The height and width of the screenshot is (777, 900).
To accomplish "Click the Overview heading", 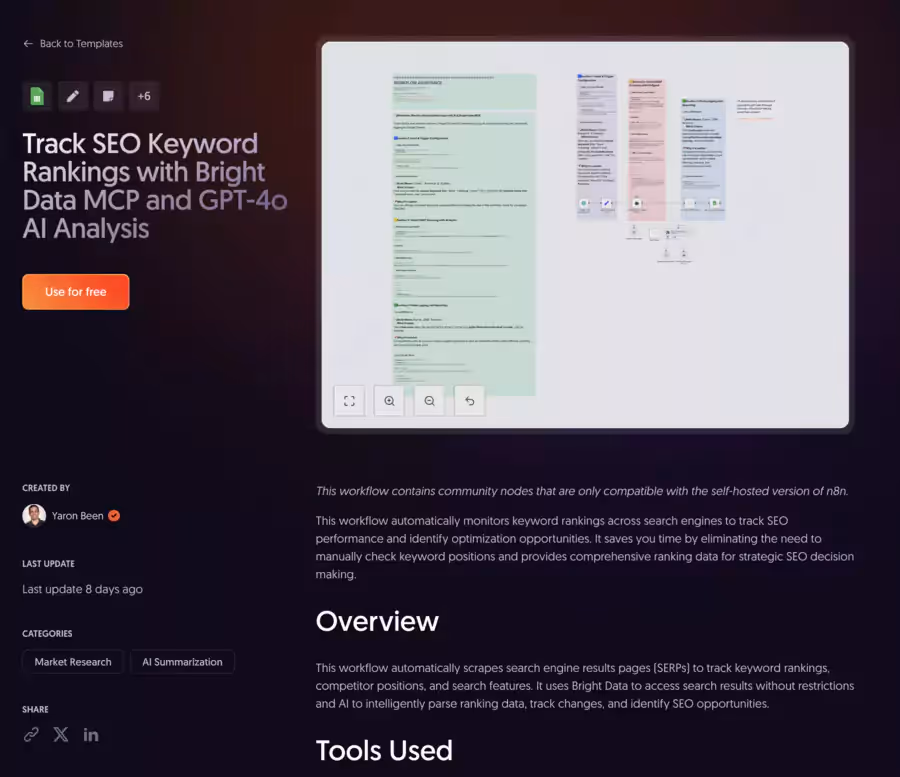I will tap(377, 621).
